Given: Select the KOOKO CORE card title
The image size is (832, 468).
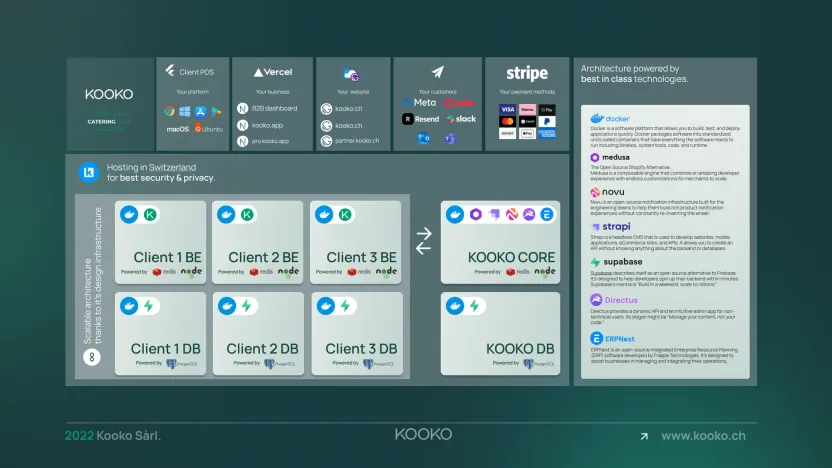Looking at the screenshot, I should (511, 257).
